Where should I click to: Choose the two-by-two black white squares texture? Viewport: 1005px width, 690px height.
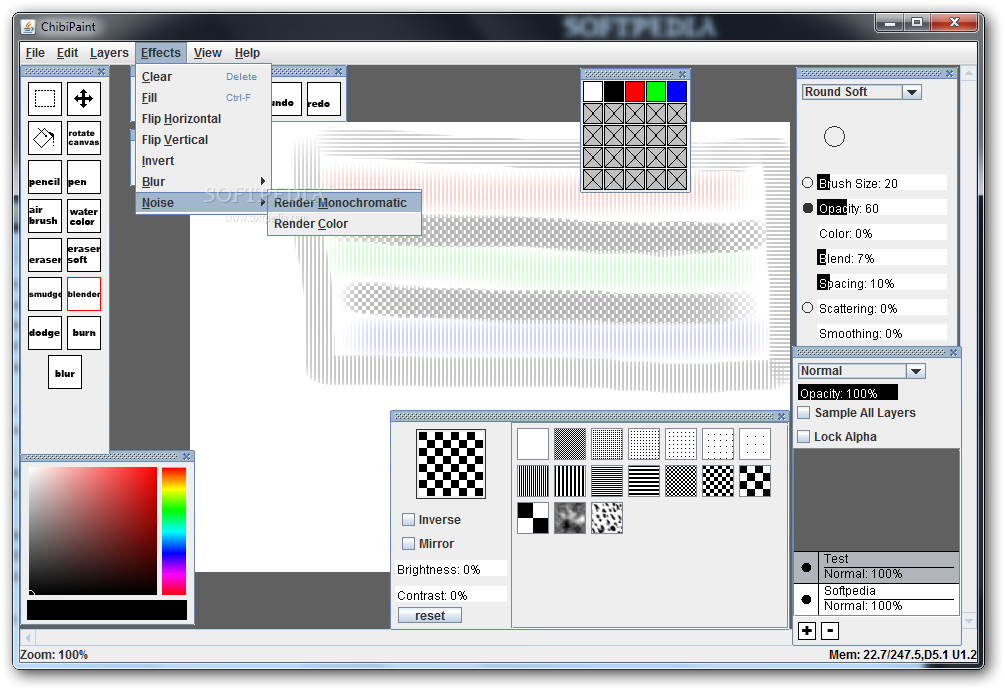533,518
